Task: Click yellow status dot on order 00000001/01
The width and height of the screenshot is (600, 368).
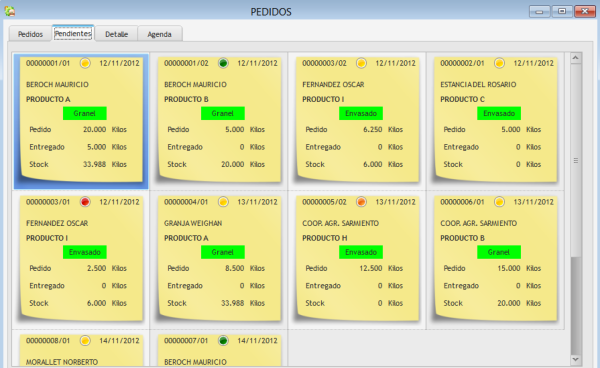Action: pyautogui.click(x=85, y=63)
